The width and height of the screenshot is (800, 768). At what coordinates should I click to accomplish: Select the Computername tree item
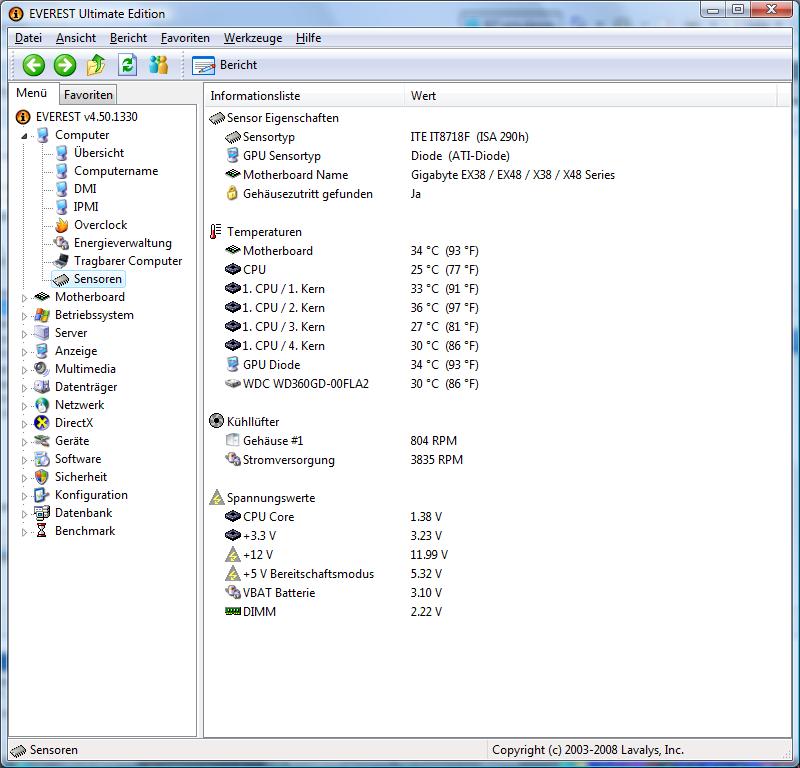coord(116,171)
